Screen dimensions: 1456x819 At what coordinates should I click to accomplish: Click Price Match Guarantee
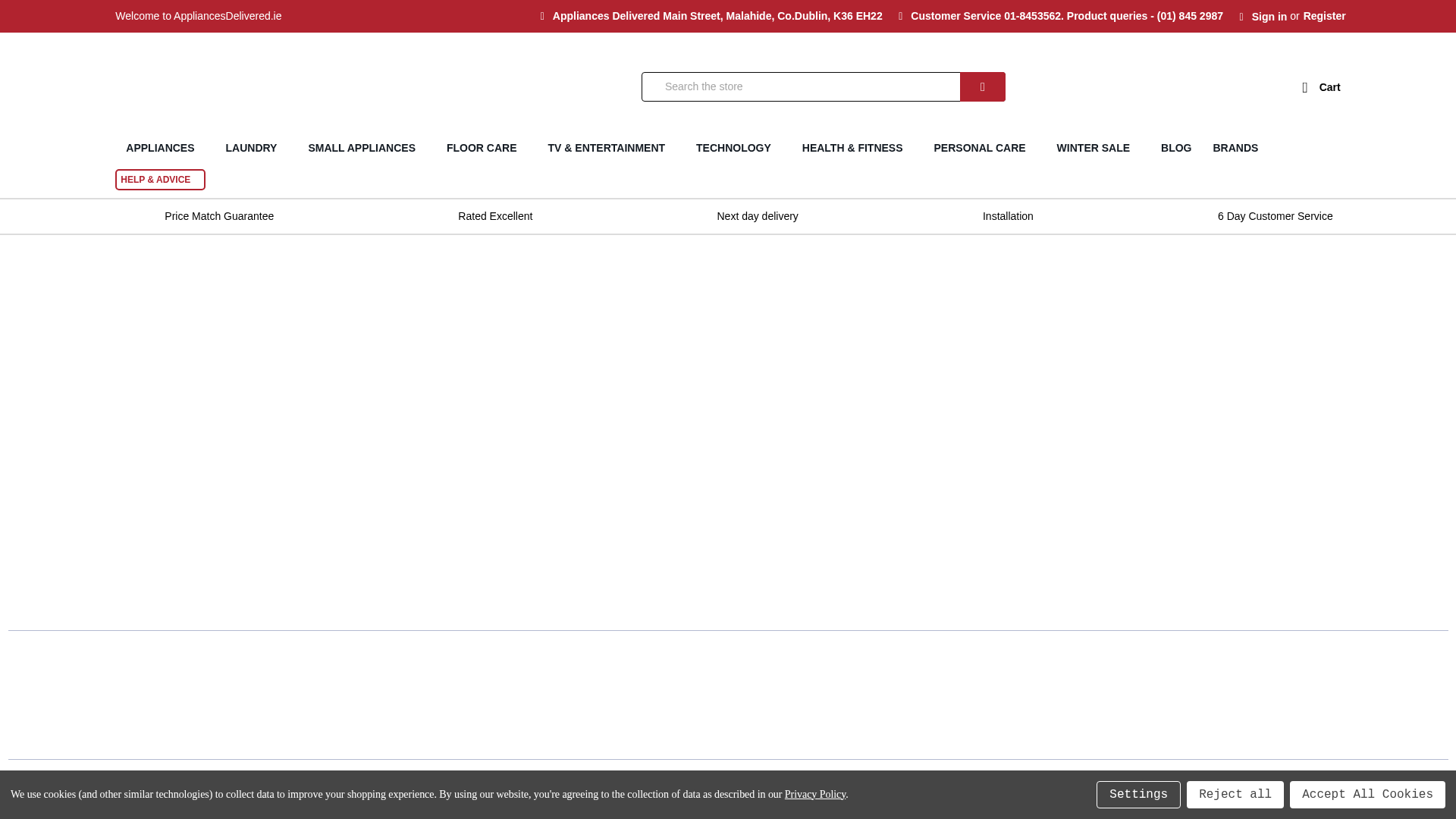(218, 216)
